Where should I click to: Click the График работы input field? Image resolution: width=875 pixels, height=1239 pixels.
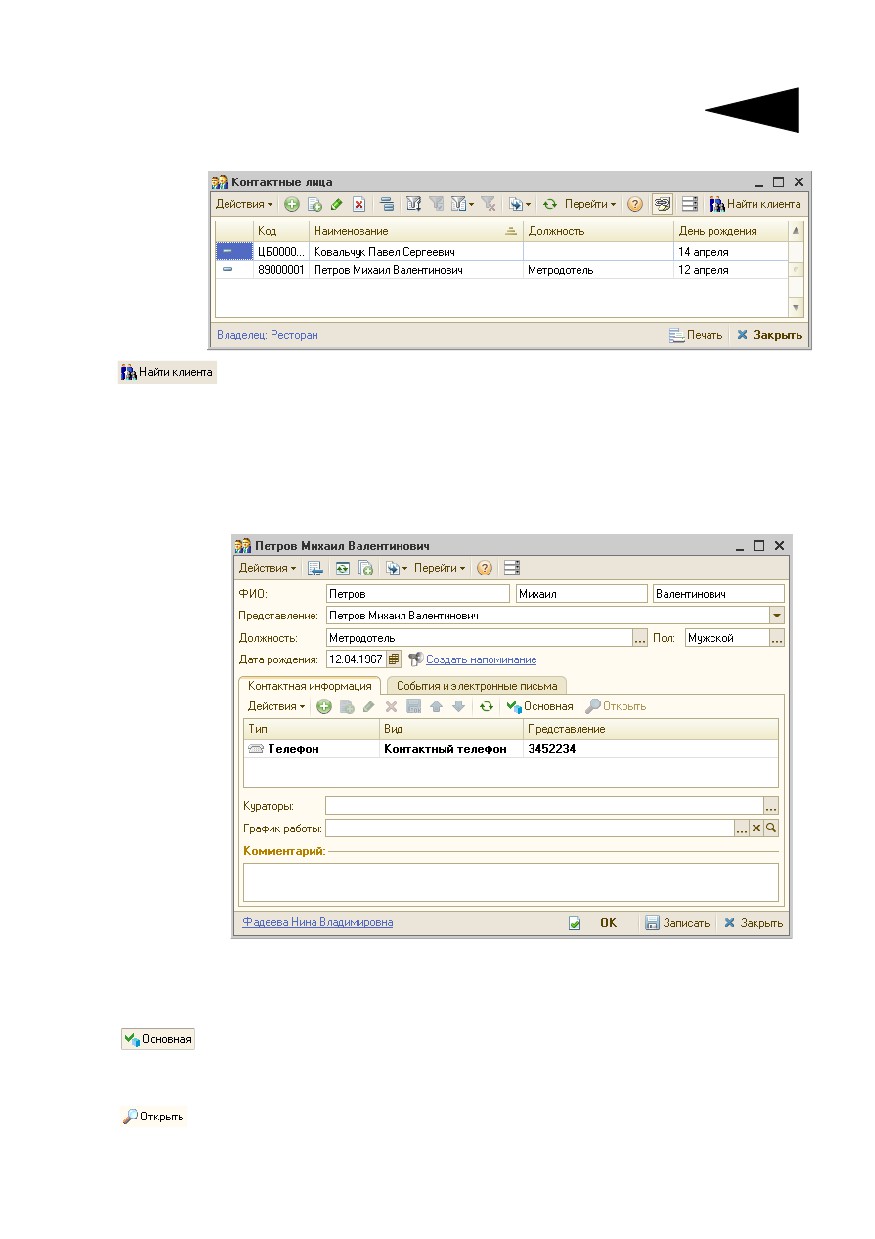[x=529, y=828]
